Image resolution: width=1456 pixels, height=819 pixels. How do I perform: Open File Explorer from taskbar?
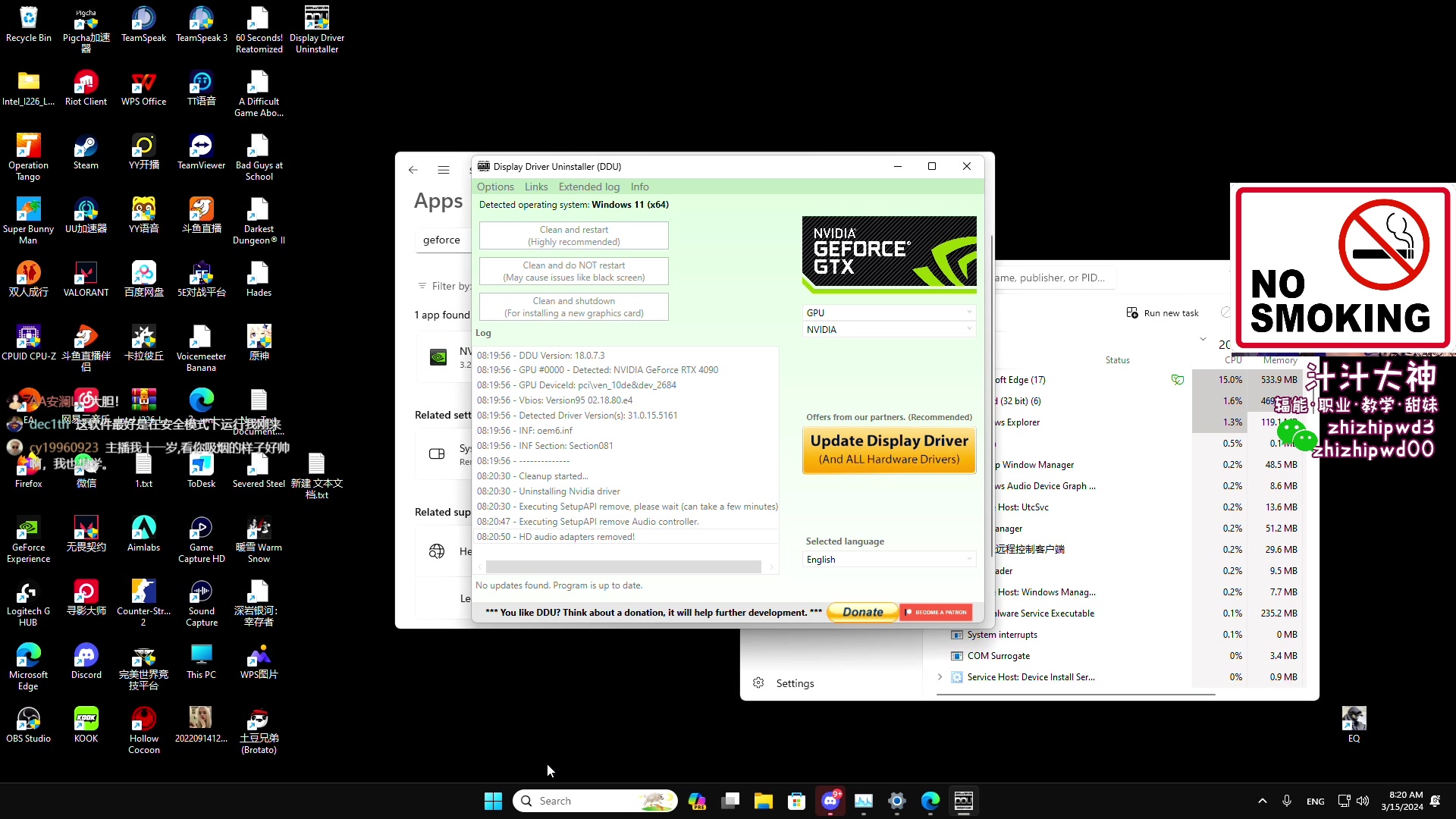pyautogui.click(x=763, y=801)
